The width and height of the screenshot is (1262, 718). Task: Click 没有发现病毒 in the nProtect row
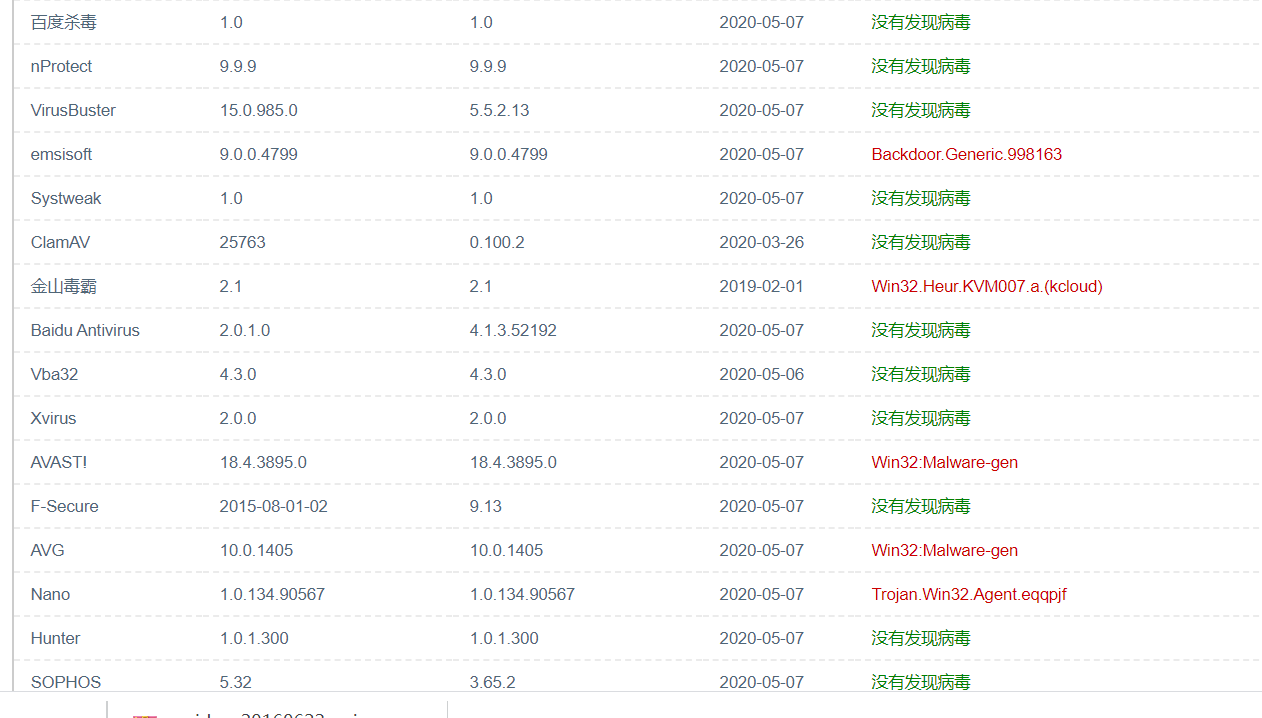point(921,66)
